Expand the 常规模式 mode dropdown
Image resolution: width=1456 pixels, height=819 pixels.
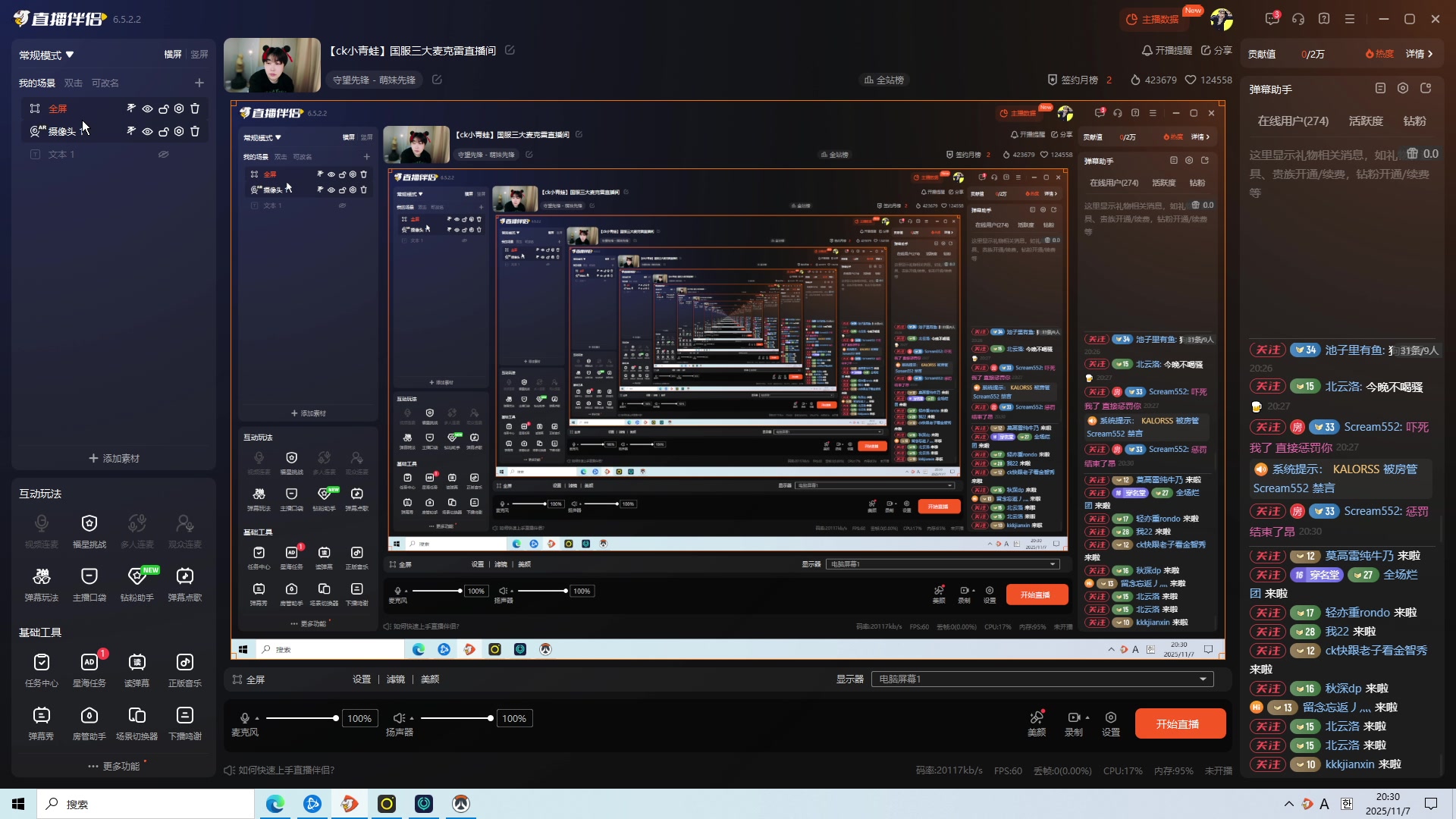point(47,55)
